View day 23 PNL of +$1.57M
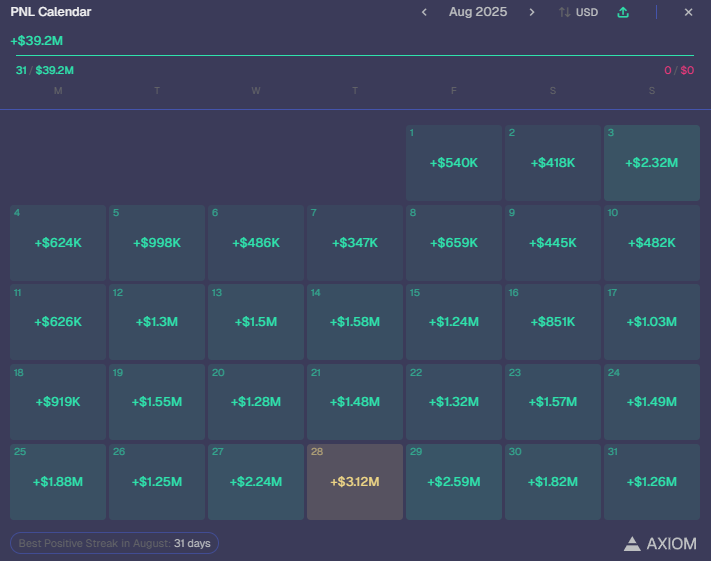The image size is (711, 561). pyautogui.click(x=553, y=402)
